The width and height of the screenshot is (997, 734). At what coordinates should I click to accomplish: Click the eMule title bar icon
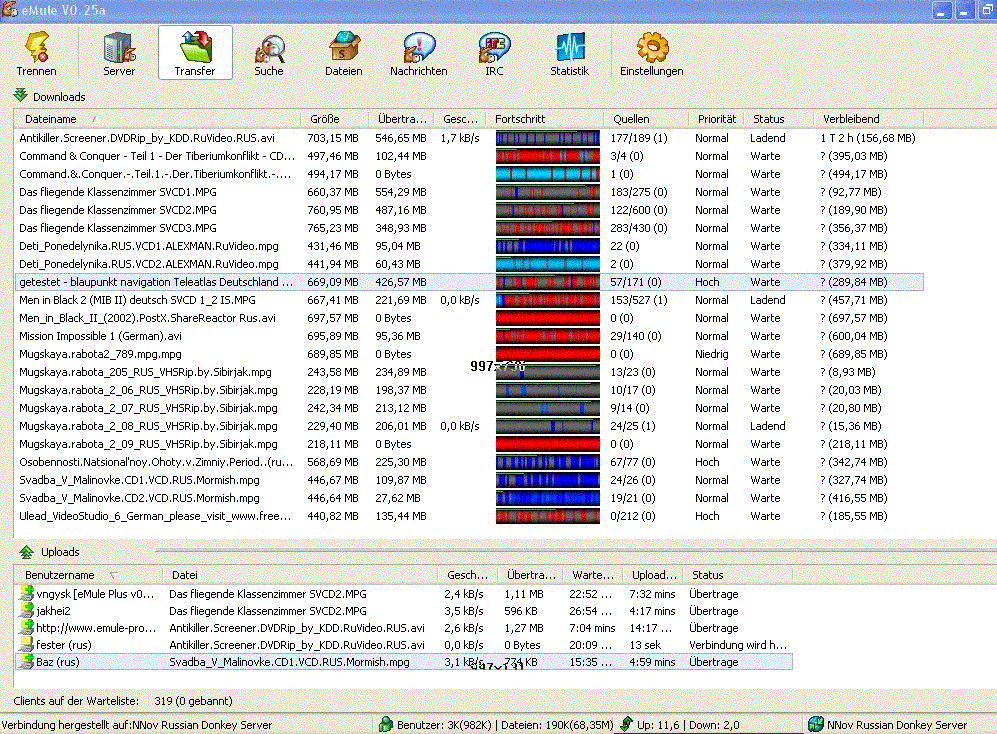9,10
